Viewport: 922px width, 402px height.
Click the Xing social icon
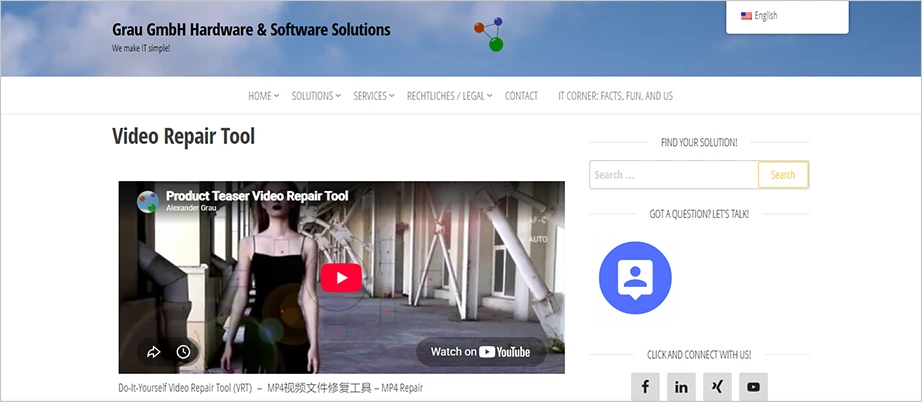(717, 387)
